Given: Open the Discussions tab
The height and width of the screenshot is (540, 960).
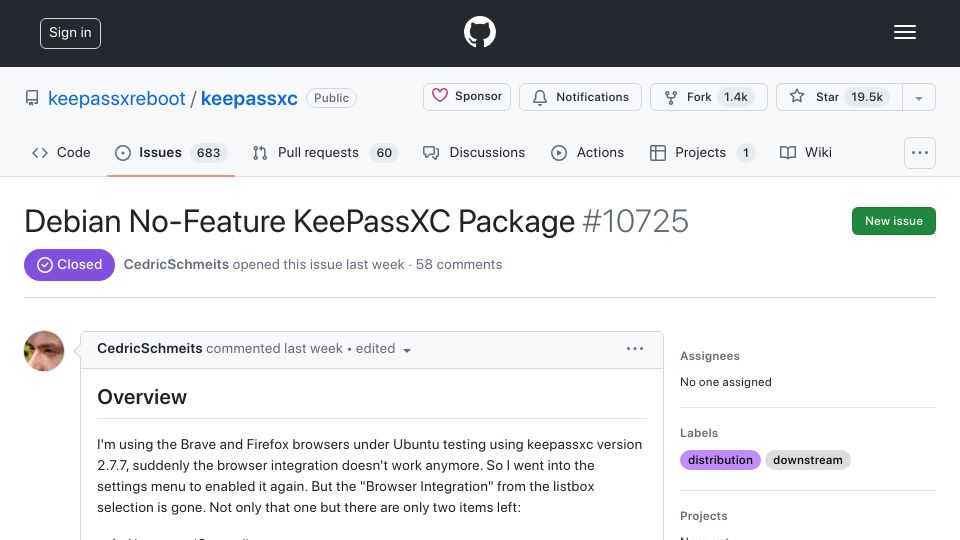Looking at the screenshot, I should [473, 152].
